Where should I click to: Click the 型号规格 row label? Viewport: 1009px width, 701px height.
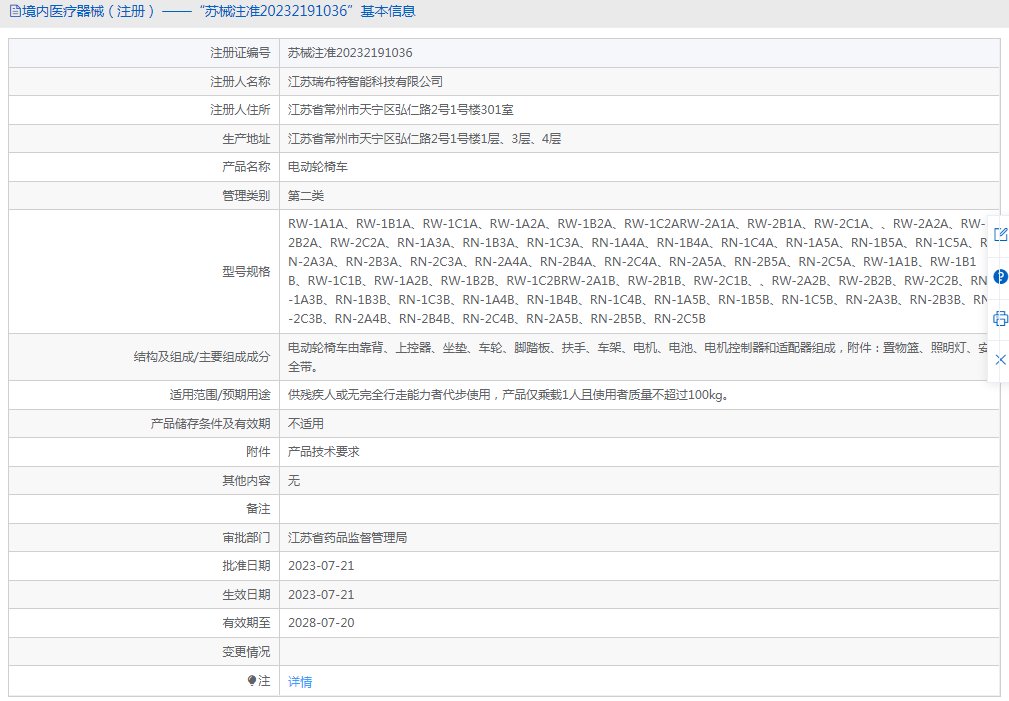(x=246, y=272)
